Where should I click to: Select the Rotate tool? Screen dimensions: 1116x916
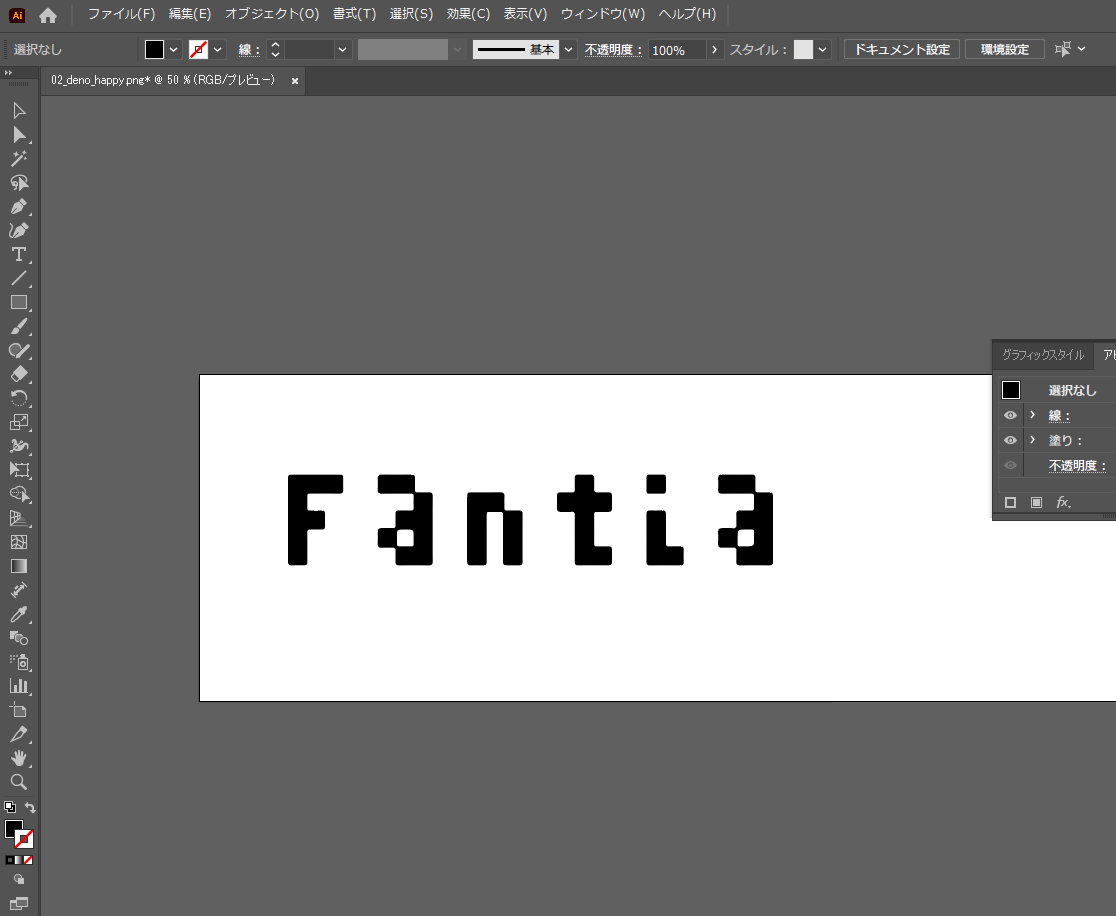pyautogui.click(x=19, y=399)
